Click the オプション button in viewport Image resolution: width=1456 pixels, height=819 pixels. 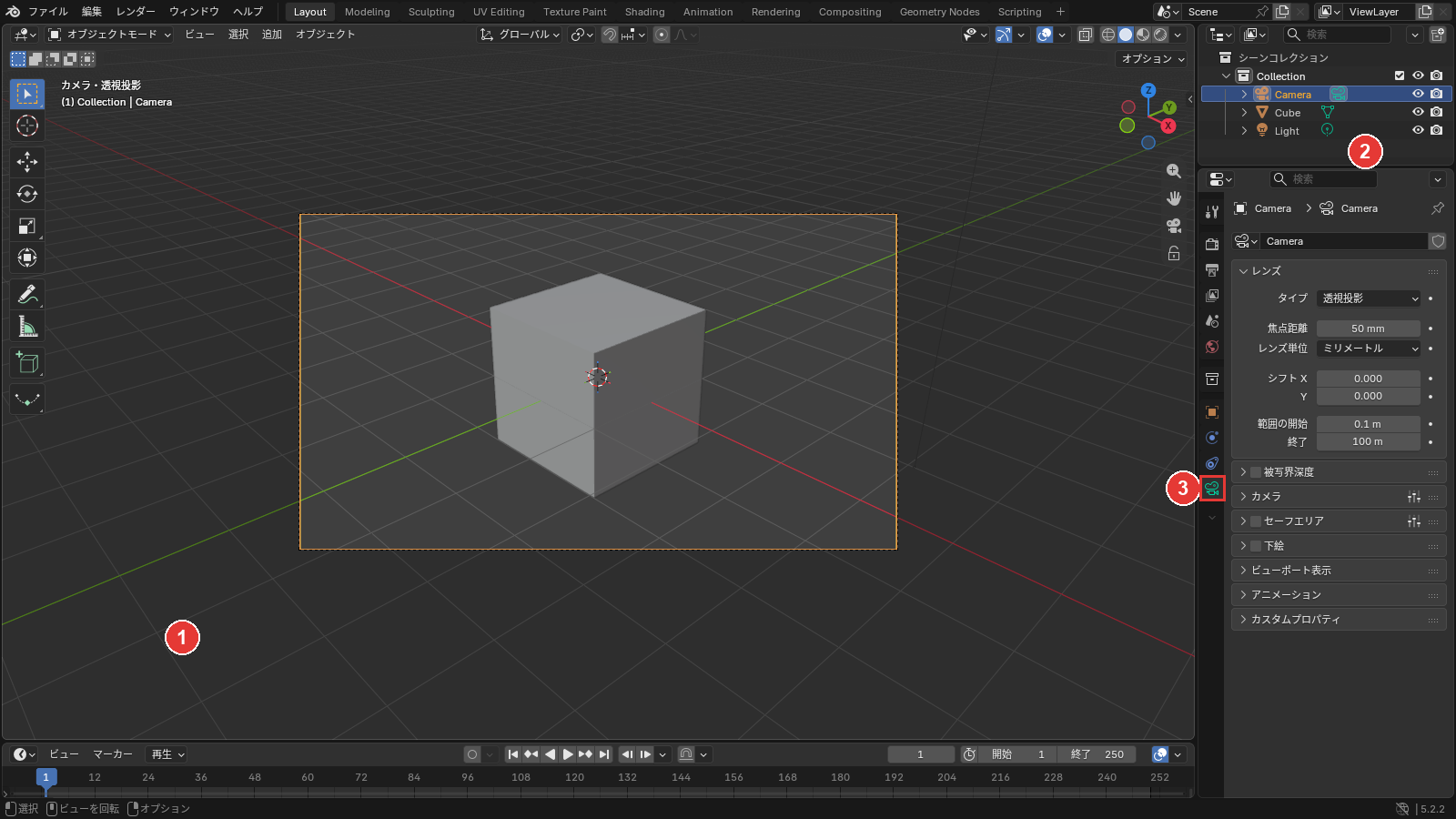pyautogui.click(x=1153, y=58)
